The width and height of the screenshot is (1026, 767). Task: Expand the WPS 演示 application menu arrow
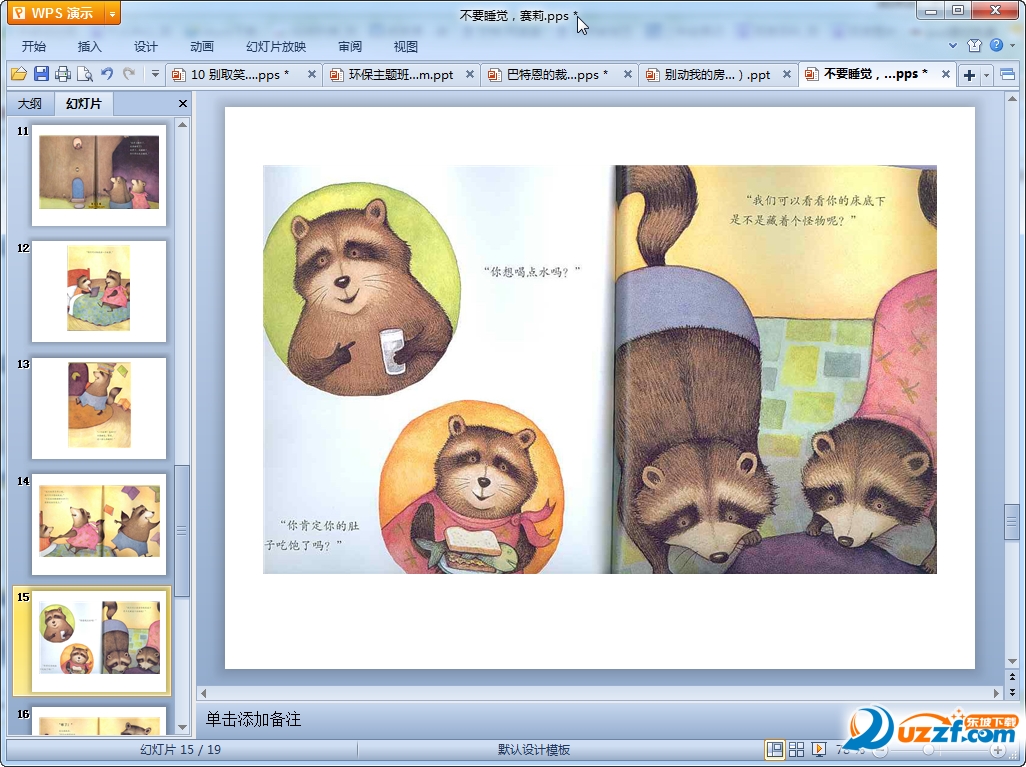click(x=112, y=13)
